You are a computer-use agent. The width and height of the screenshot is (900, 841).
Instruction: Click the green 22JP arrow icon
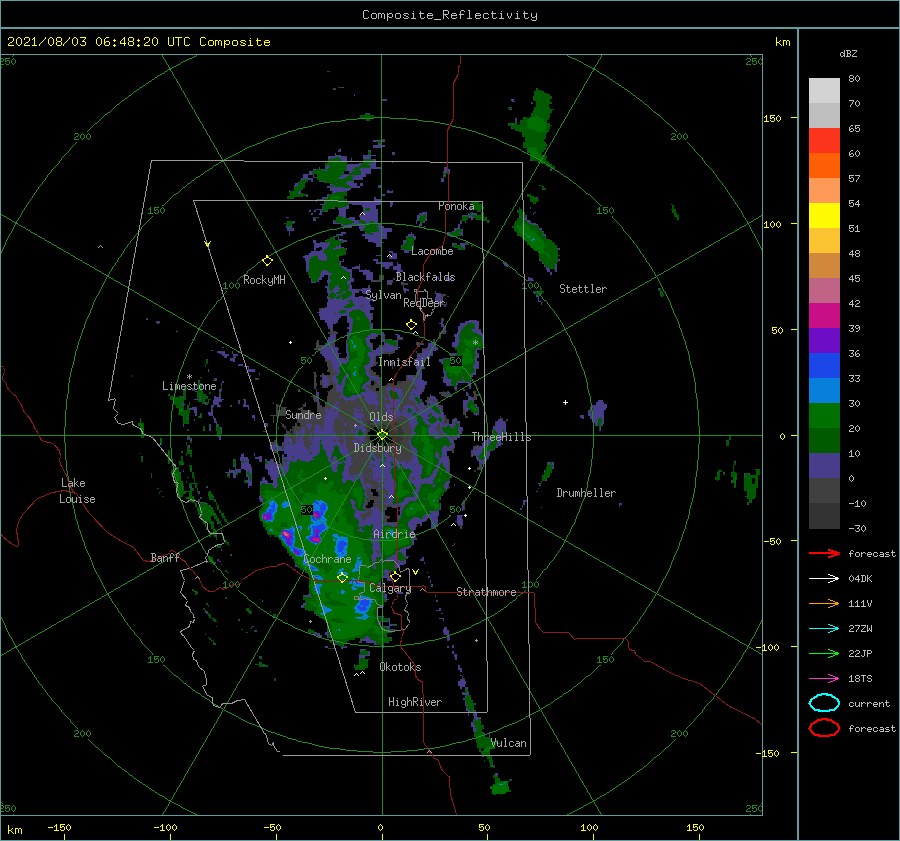(x=824, y=653)
